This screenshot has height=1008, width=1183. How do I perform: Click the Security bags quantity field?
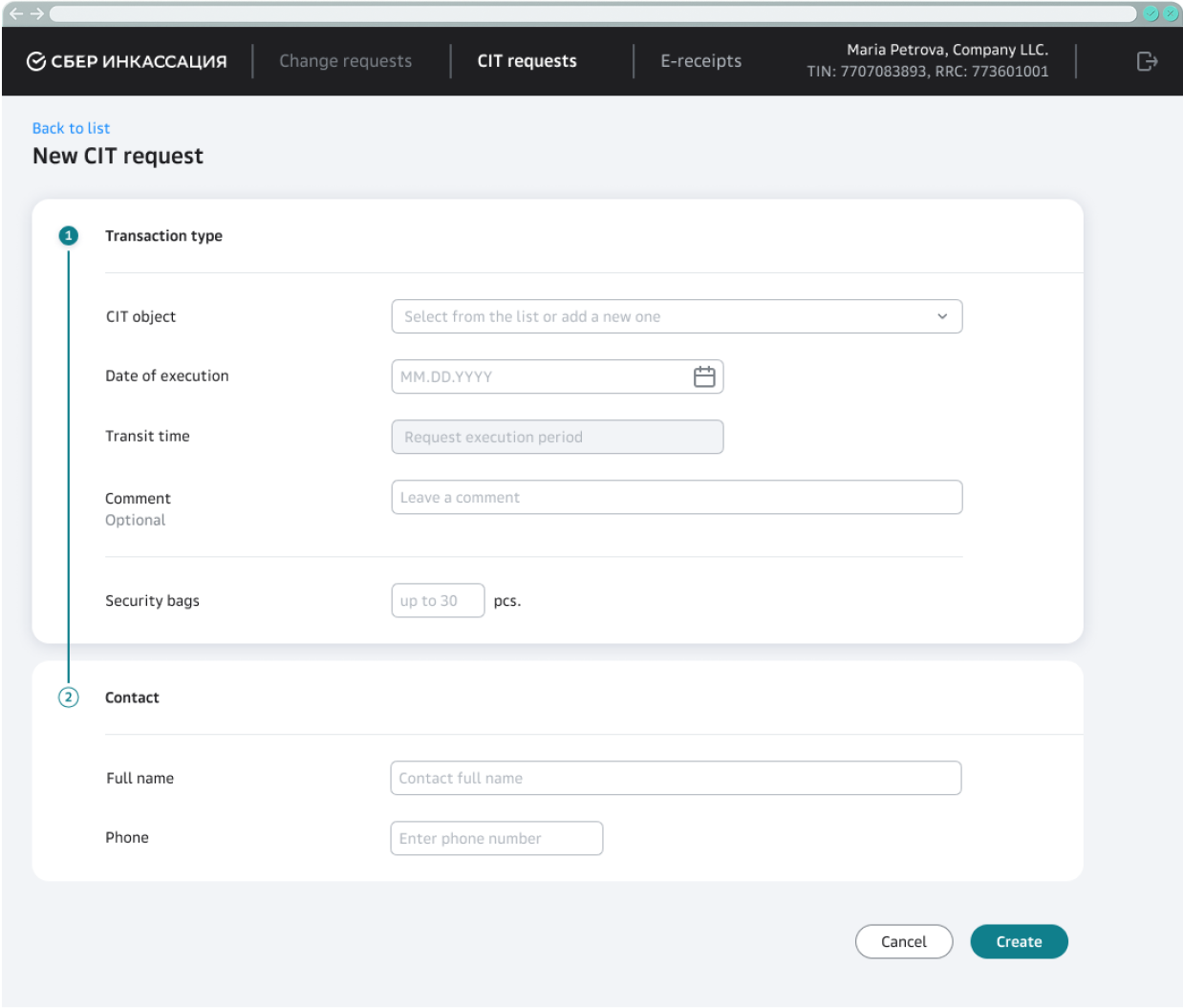coord(438,601)
